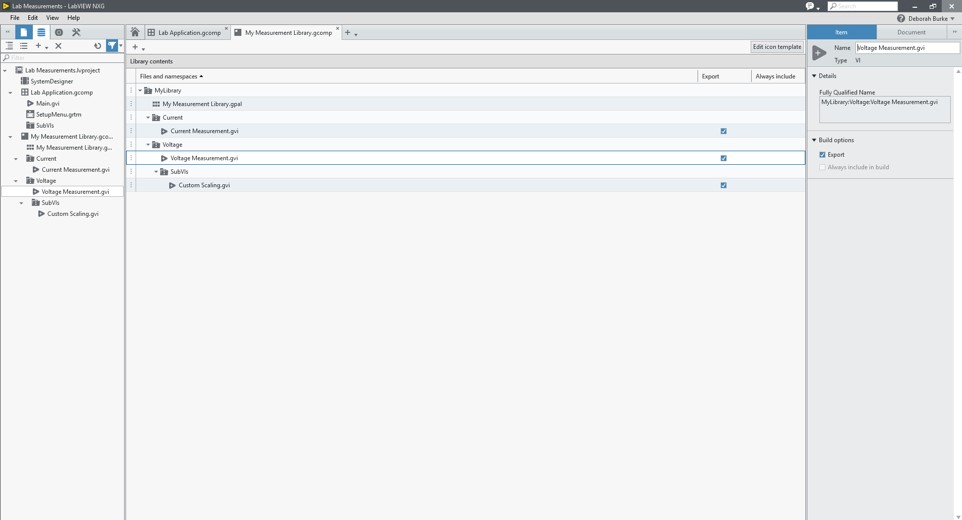Click the plus new-tab button after document tabs
Image resolution: width=962 pixels, height=520 pixels.
(347, 32)
